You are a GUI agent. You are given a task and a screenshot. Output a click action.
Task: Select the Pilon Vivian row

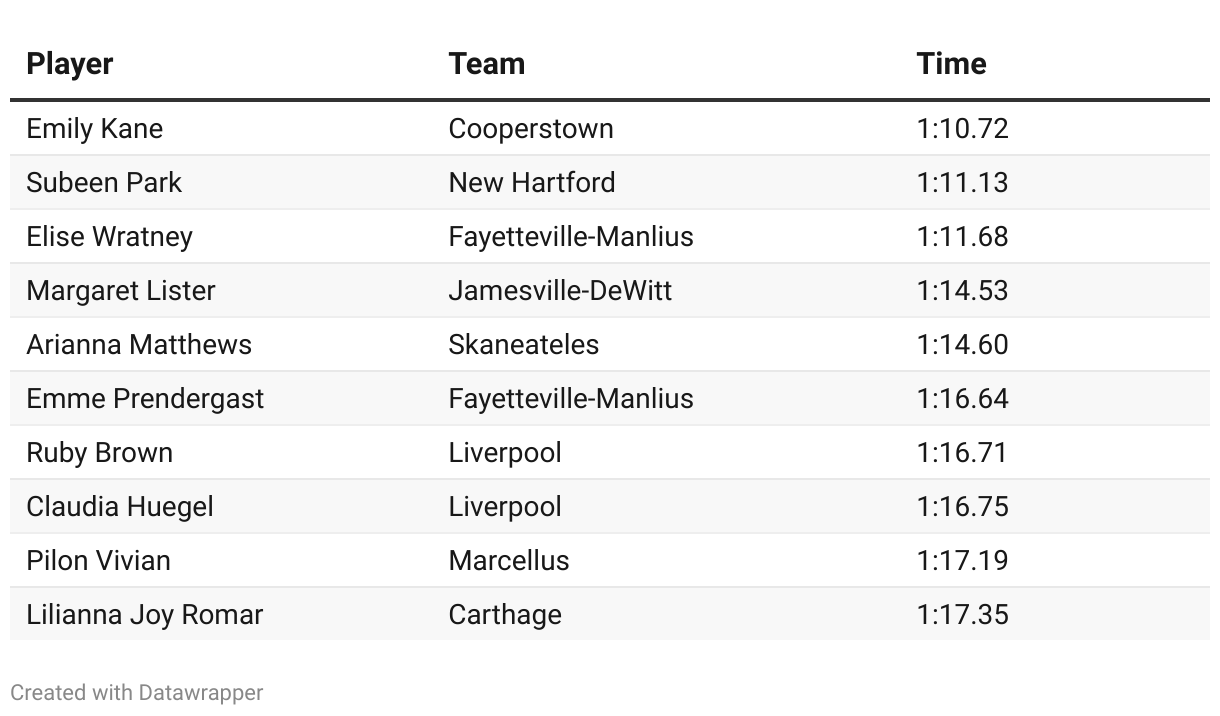[610, 561]
